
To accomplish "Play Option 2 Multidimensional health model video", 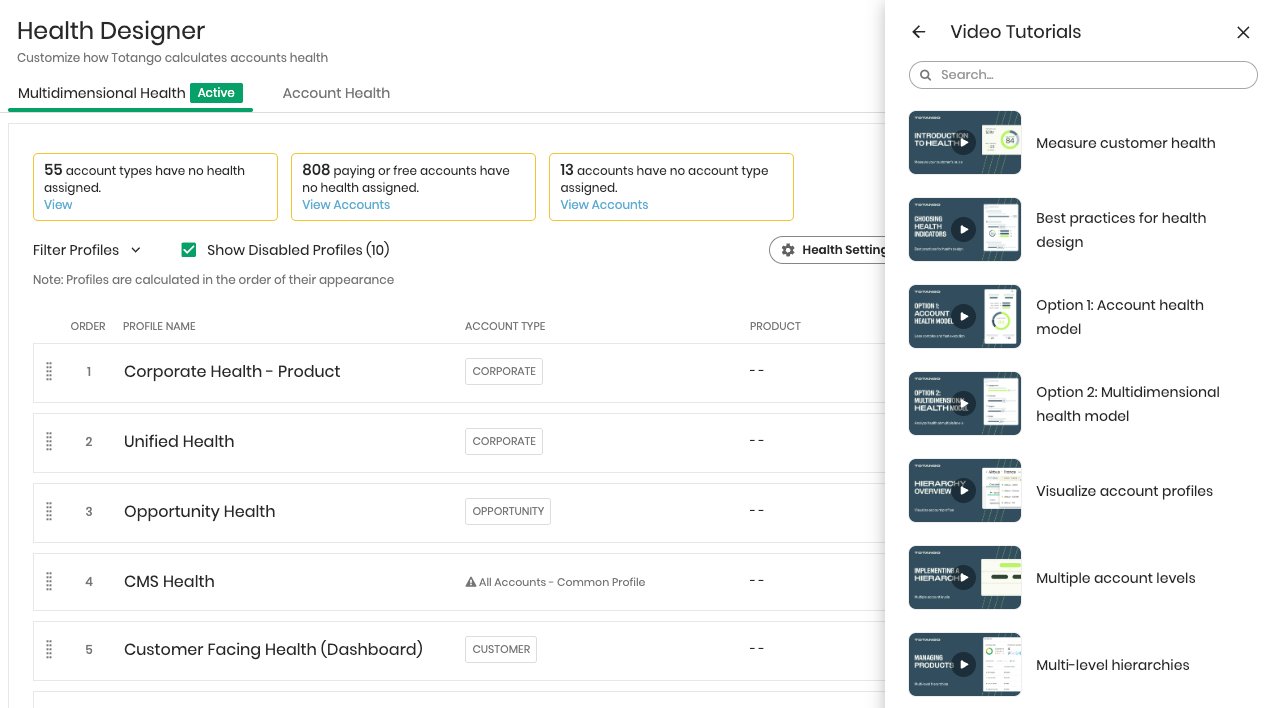I will tap(964, 403).
